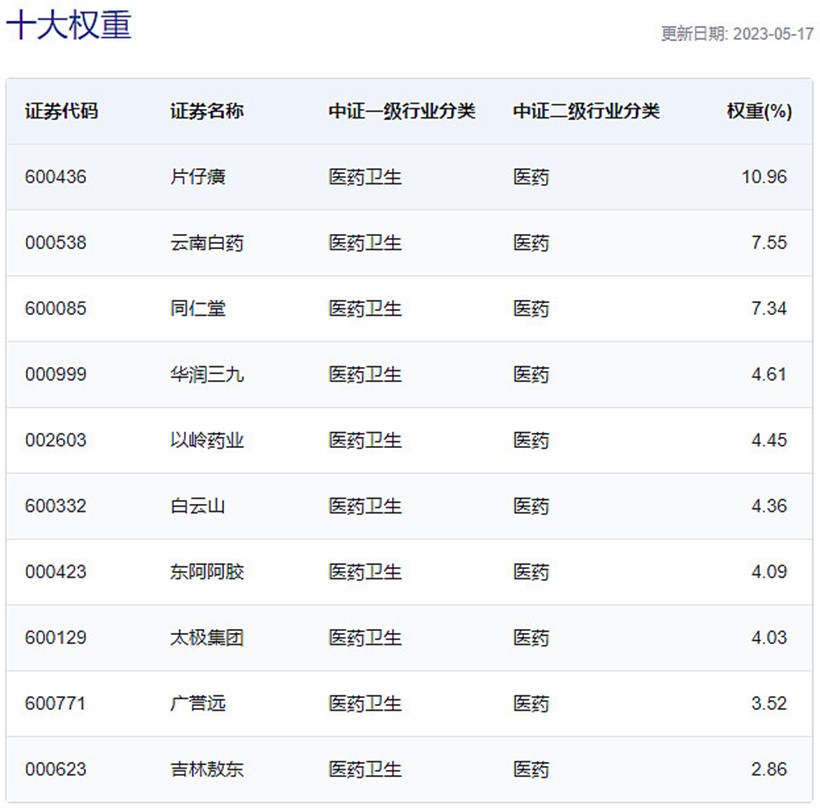Select stock name 东阿阿胶
Viewport: 820px width, 811px height.
(x=207, y=572)
